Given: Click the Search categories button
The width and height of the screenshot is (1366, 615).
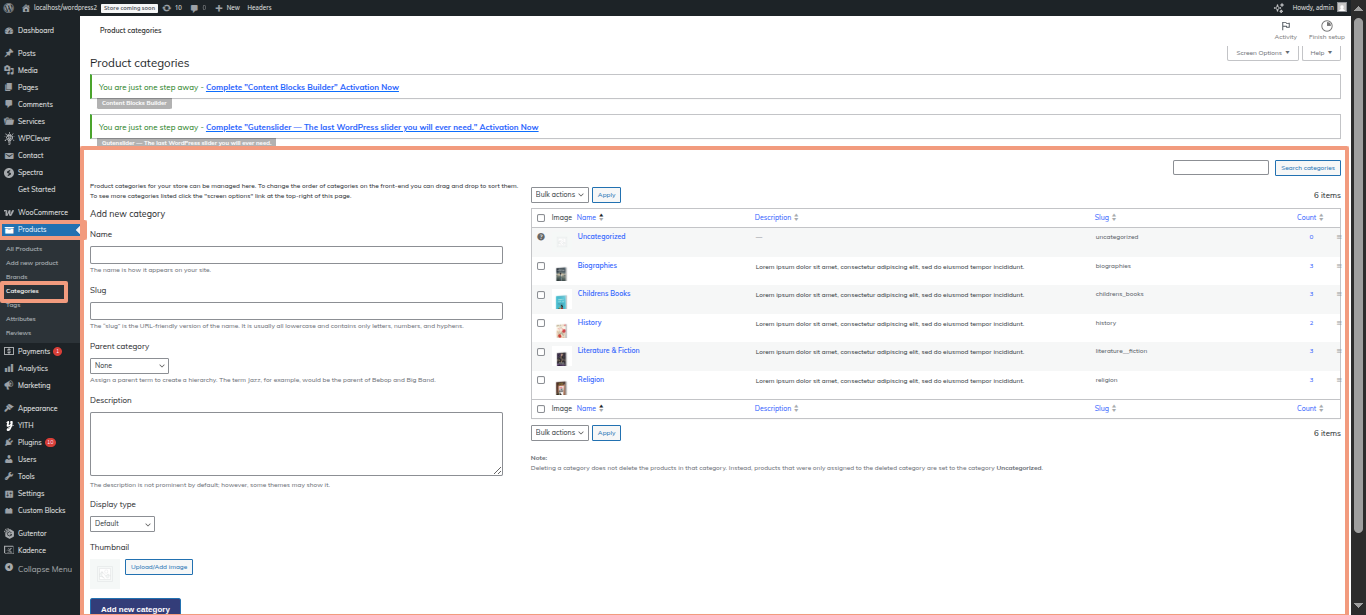Looking at the screenshot, I should (x=1307, y=168).
